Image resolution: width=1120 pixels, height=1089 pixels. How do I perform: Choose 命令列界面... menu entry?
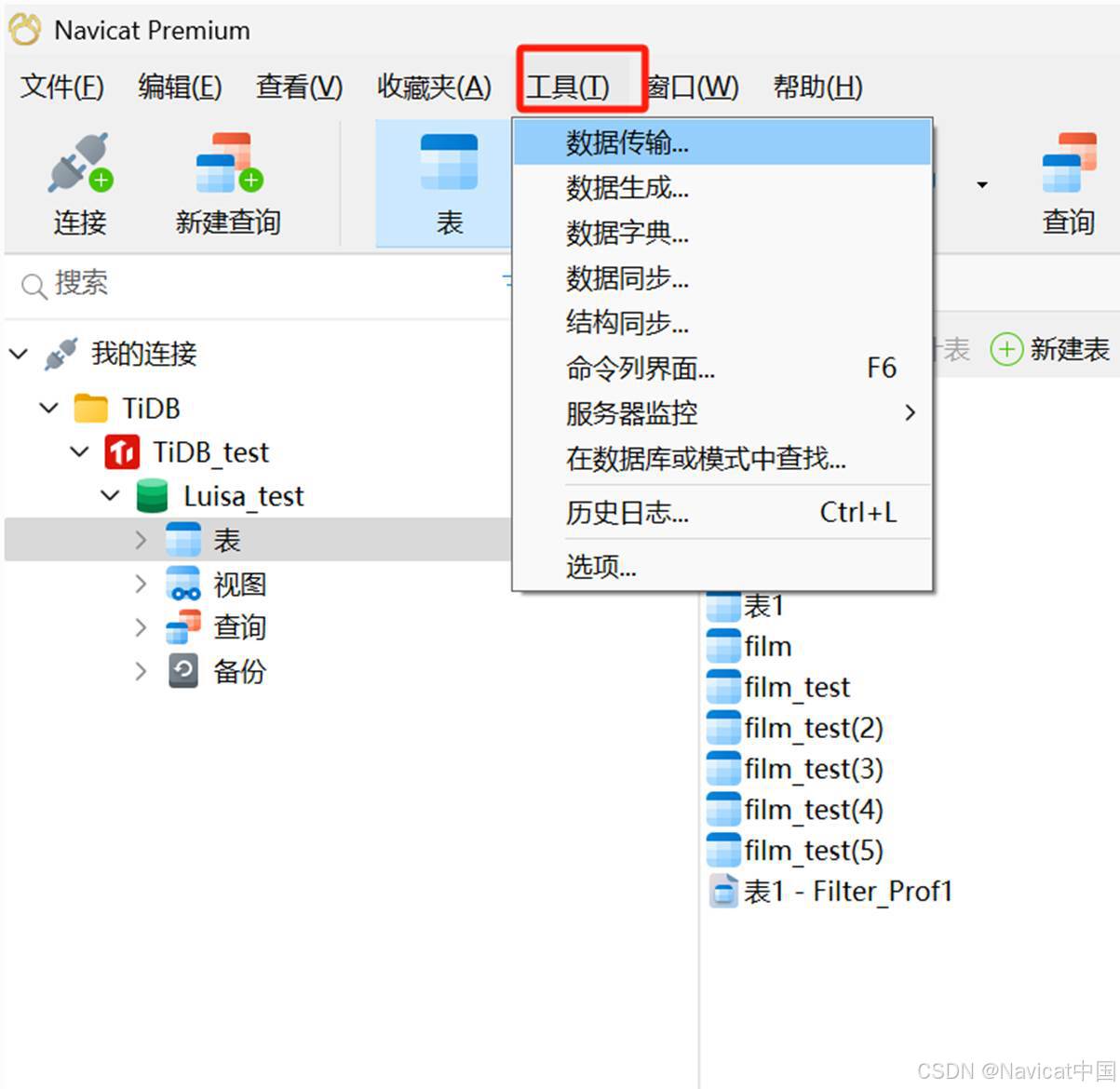tap(722, 368)
